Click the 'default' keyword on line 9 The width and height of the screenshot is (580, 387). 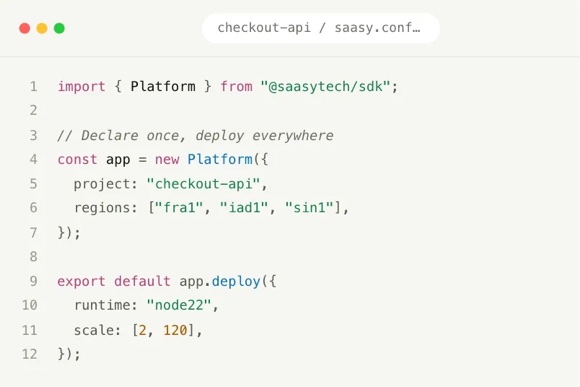[142, 281]
